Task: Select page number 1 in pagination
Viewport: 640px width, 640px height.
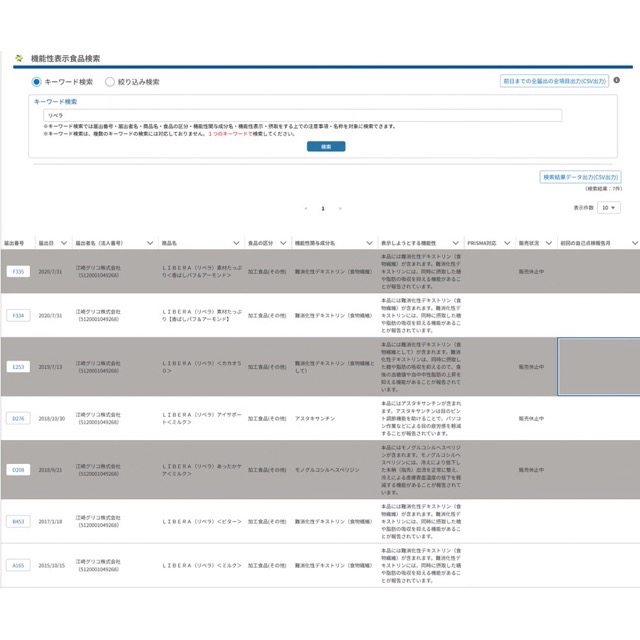Action: pos(323,208)
